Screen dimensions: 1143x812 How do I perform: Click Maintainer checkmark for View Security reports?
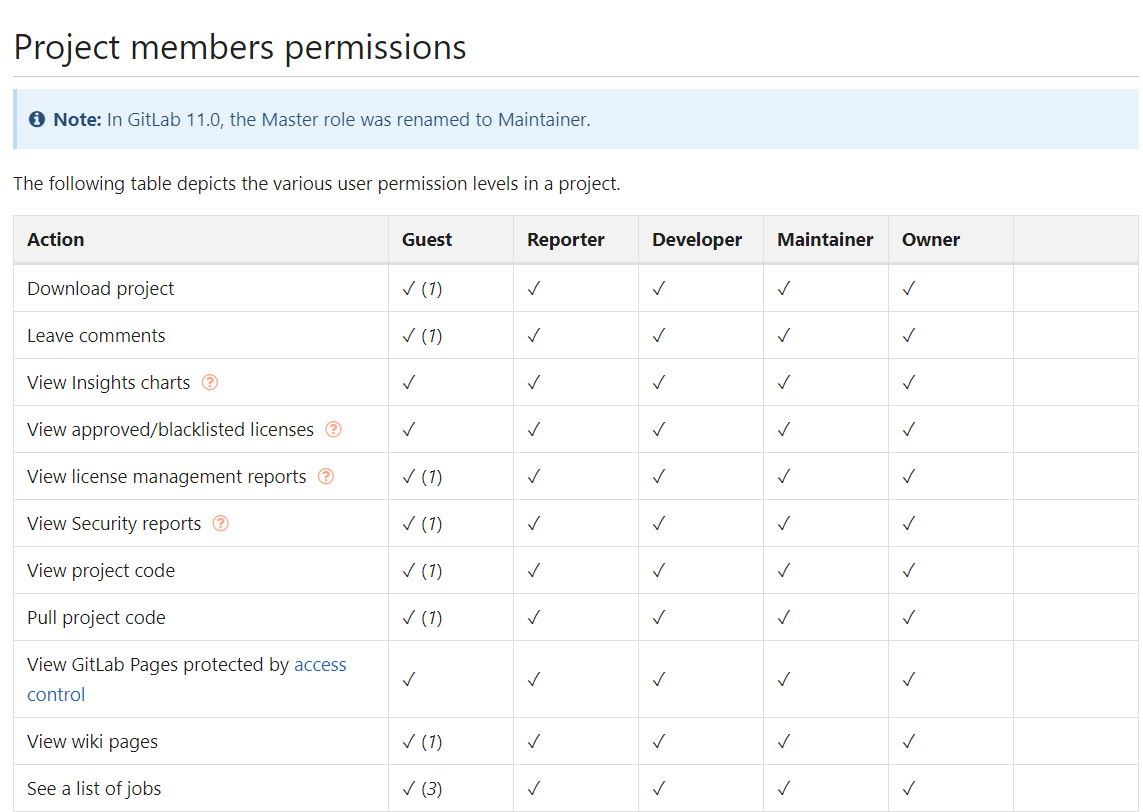[783, 523]
